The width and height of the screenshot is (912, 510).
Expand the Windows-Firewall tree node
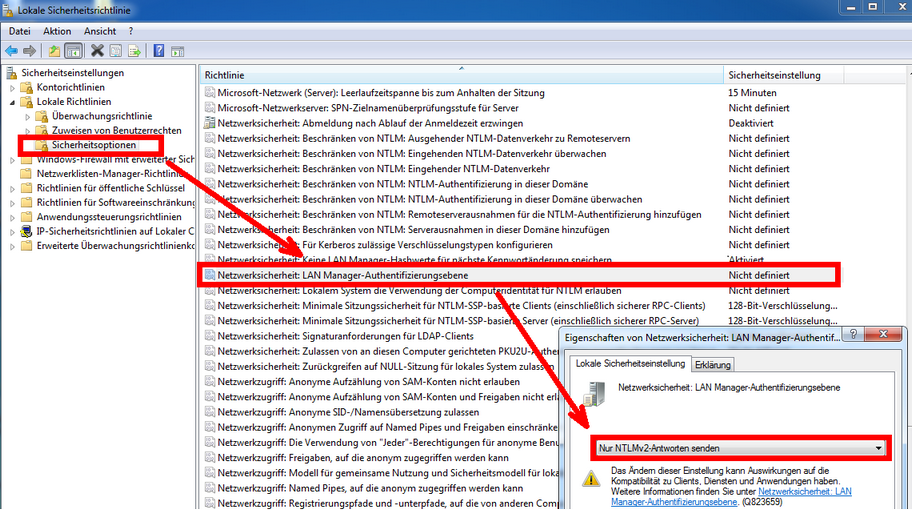12,160
